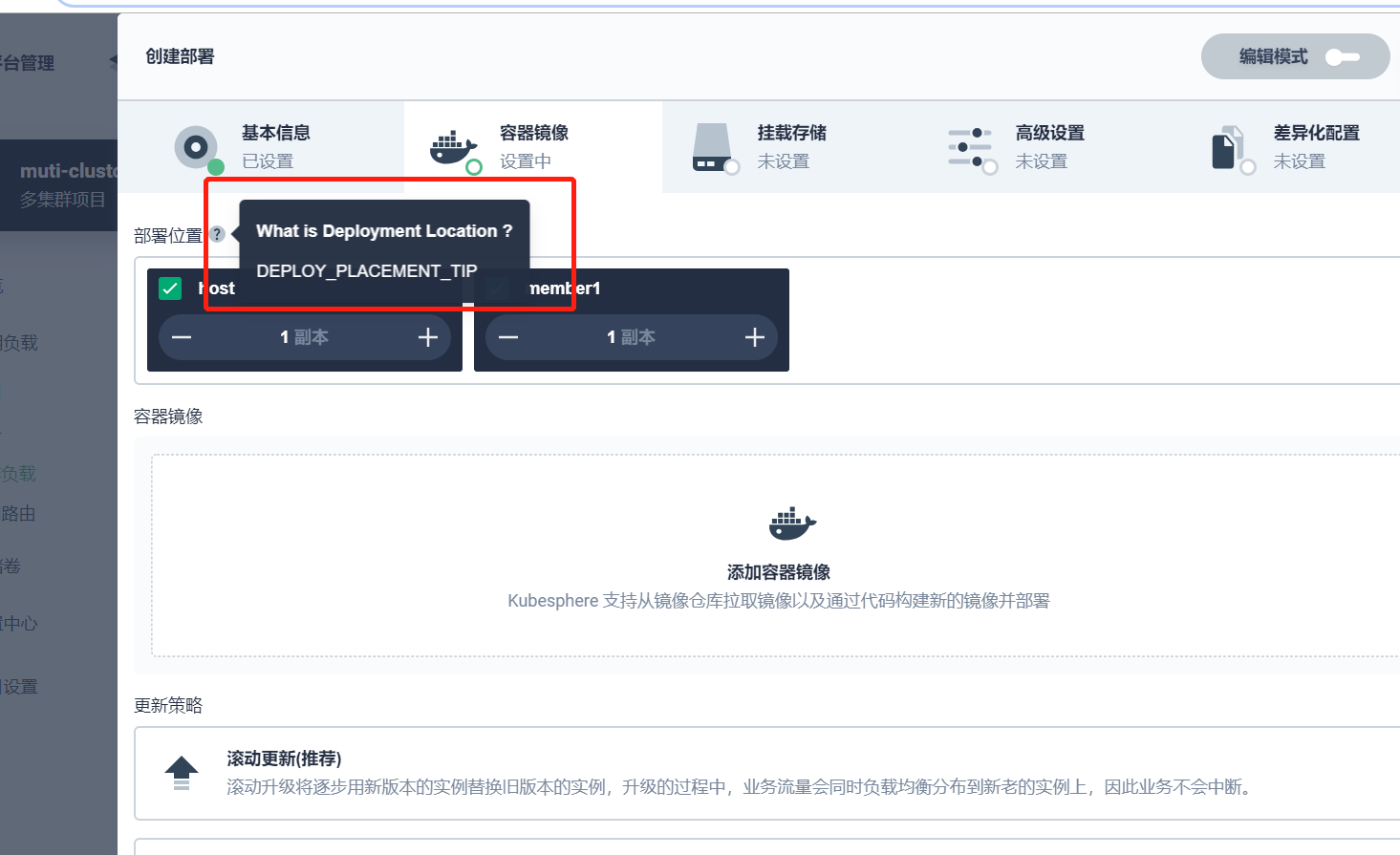Increase member1 replica count with plus
The height and width of the screenshot is (855, 1400).
pyautogui.click(x=755, y=337)
